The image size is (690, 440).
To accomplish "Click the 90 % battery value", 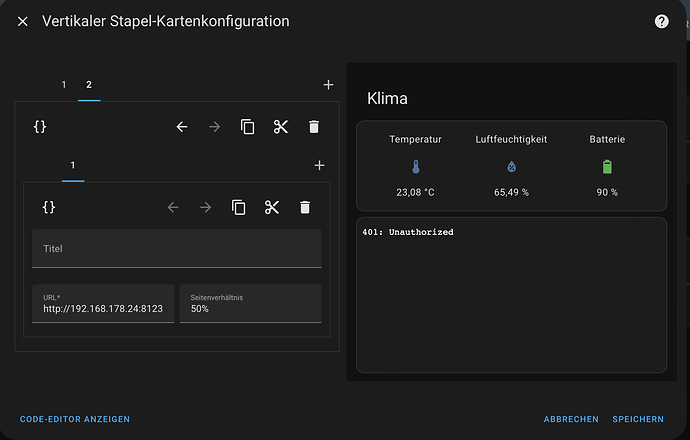I will click(607, 192).
